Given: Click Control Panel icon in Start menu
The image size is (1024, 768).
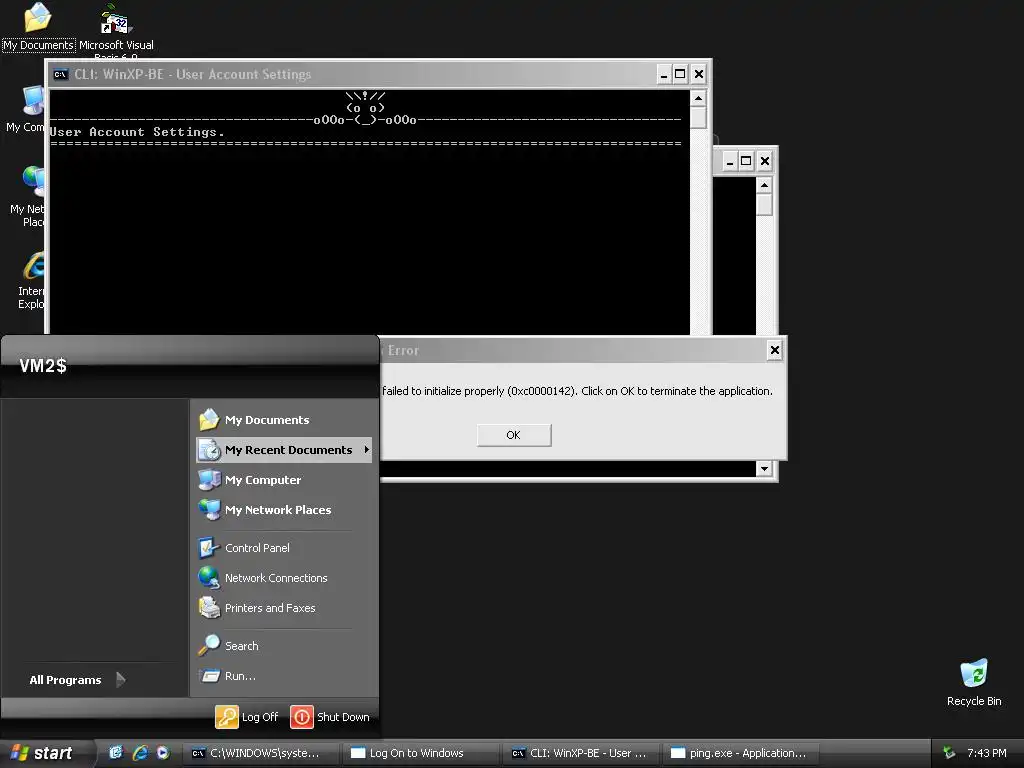Looking at the screenshot, I should pos(209,547).
